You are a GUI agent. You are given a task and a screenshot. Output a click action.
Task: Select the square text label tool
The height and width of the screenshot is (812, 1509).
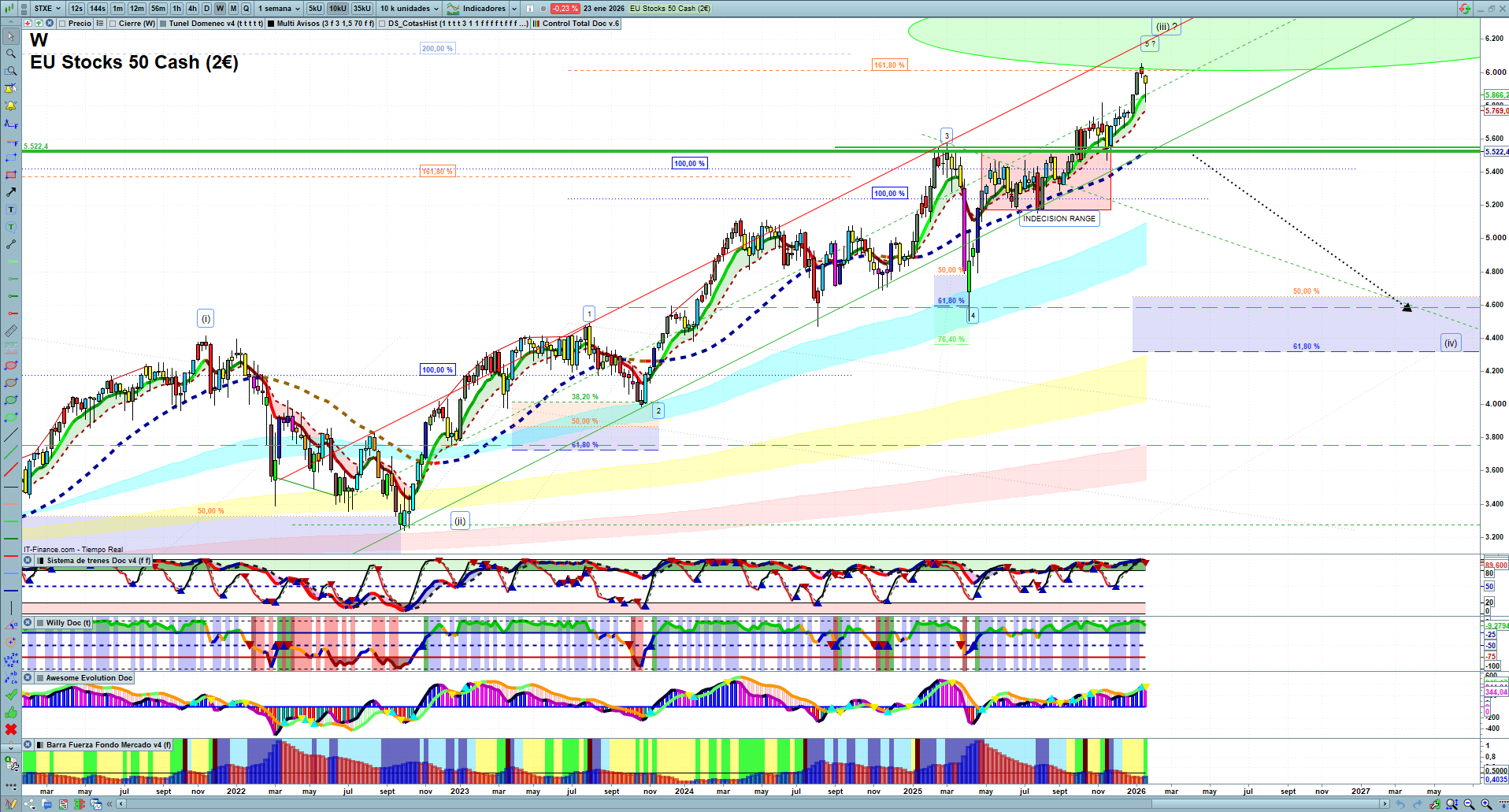point(11,209)
